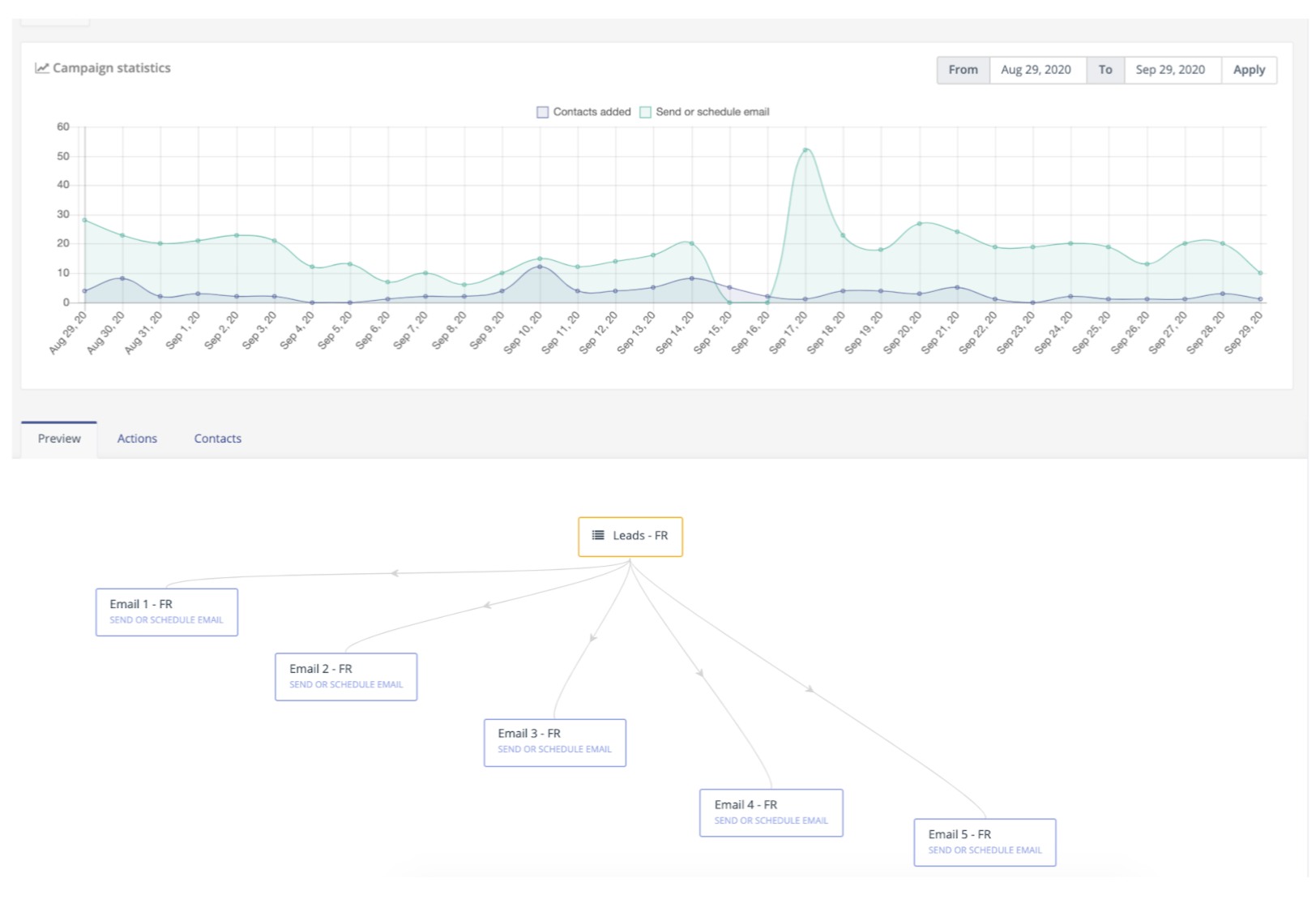Click the Send or schedule email legend label

pyautogui.click(x=713, y=112)
